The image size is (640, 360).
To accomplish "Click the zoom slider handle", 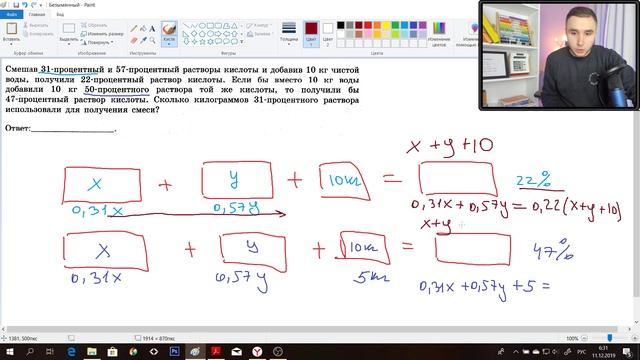I will (x=610, y=338).
